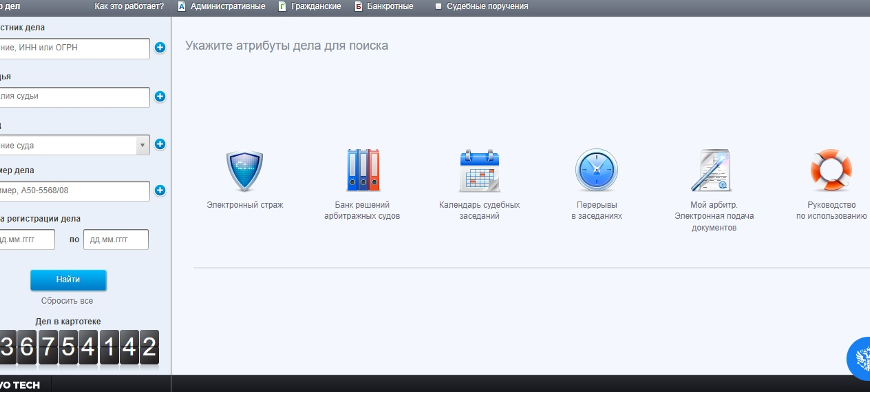
Task: Open the Электронный страж shield icon
Action: (x=245, y=171)
